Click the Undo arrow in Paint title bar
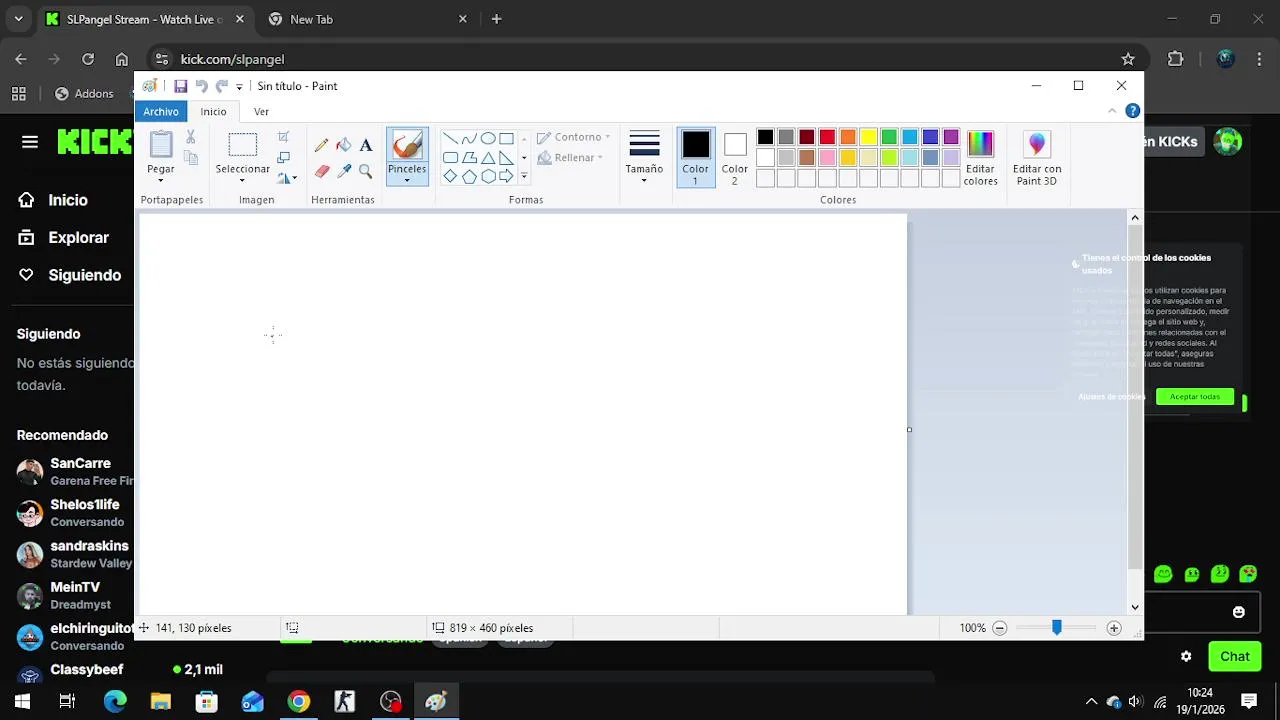Image resolution: width=1280 pixels, height=720 pixels. point(201,86)
